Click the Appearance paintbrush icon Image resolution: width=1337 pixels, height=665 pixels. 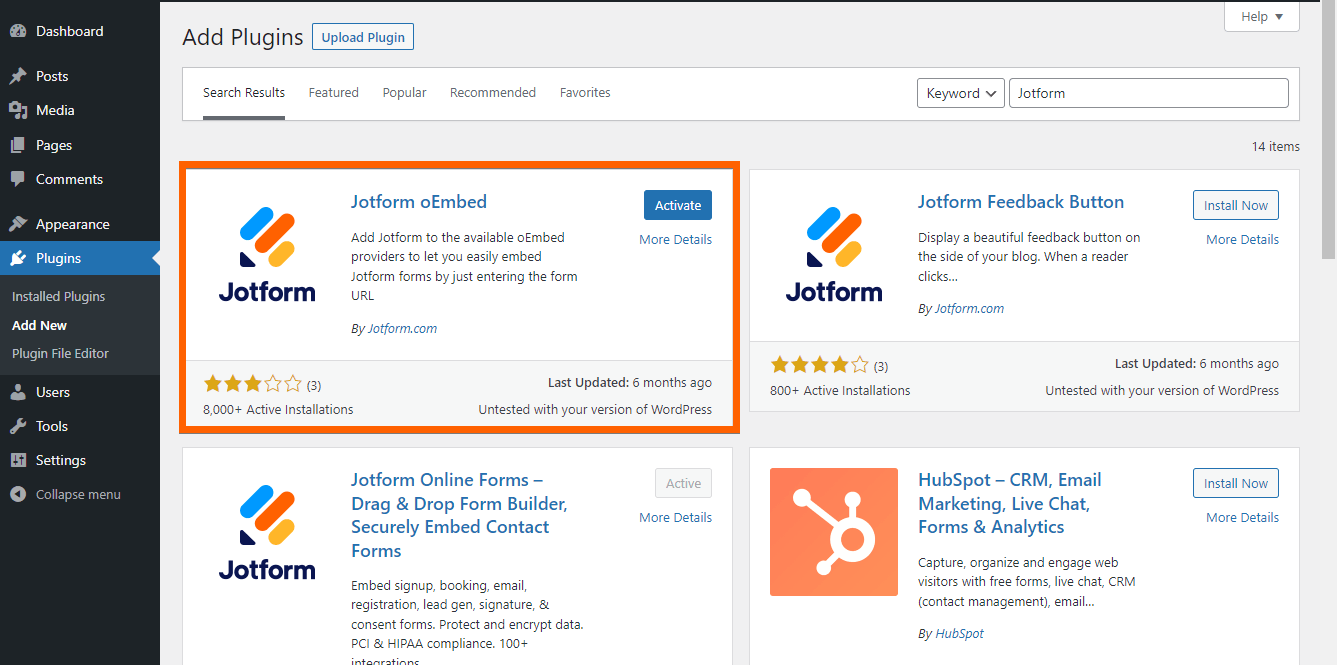click(x=18, y=224)
